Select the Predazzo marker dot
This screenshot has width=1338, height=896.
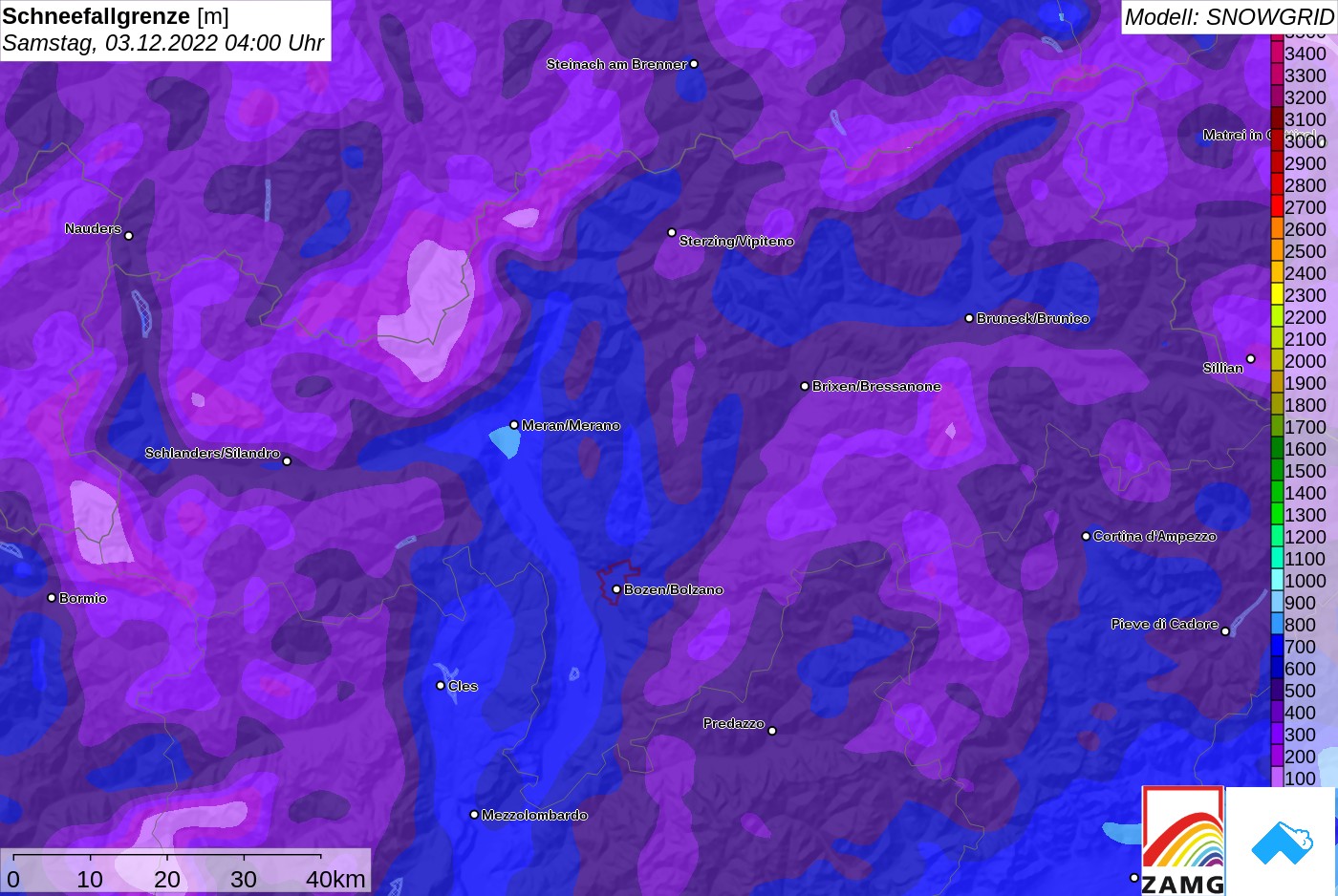772,731
